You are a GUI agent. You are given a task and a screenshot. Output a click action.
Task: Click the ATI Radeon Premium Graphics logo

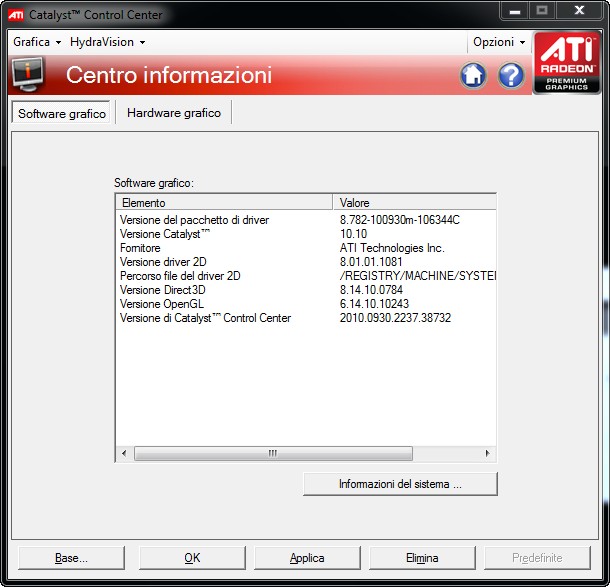click(x=567, y=63)
